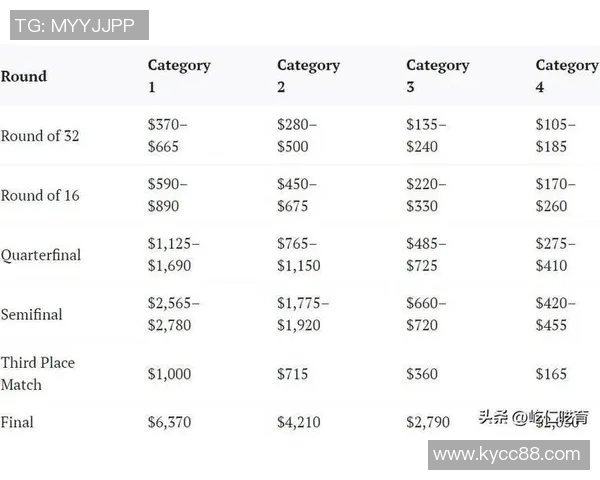This screenshot has width=600, height=480.
Task: Click the Round of 16 row label
Action: 40,195
